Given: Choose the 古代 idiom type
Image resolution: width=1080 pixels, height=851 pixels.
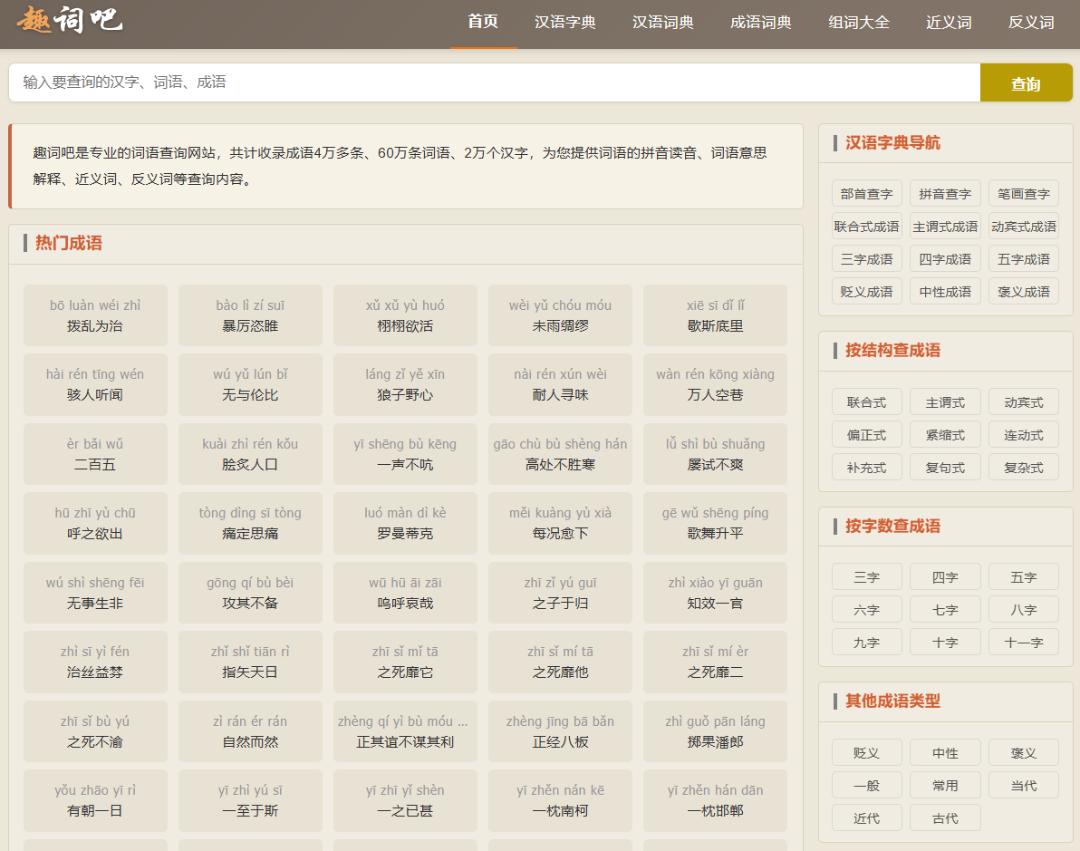Looking at the screenshot, I should [945, 819].
